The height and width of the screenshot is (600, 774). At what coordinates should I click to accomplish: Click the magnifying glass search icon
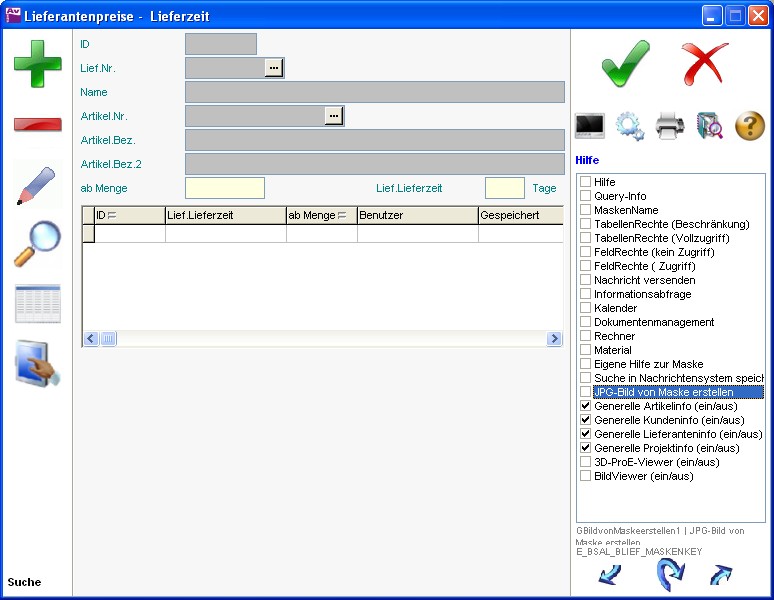click(37, 244)
